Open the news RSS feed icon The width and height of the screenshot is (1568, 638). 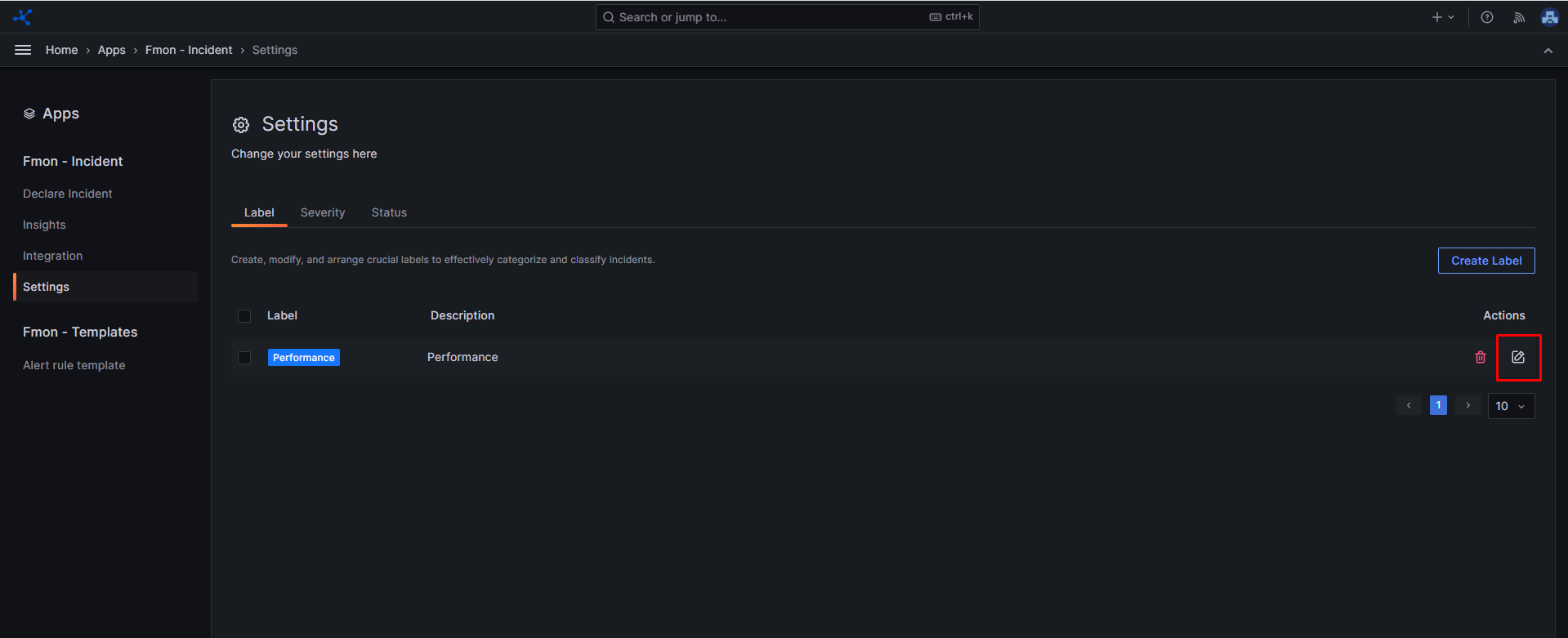pyautogui.click(x=1519, y=17)
